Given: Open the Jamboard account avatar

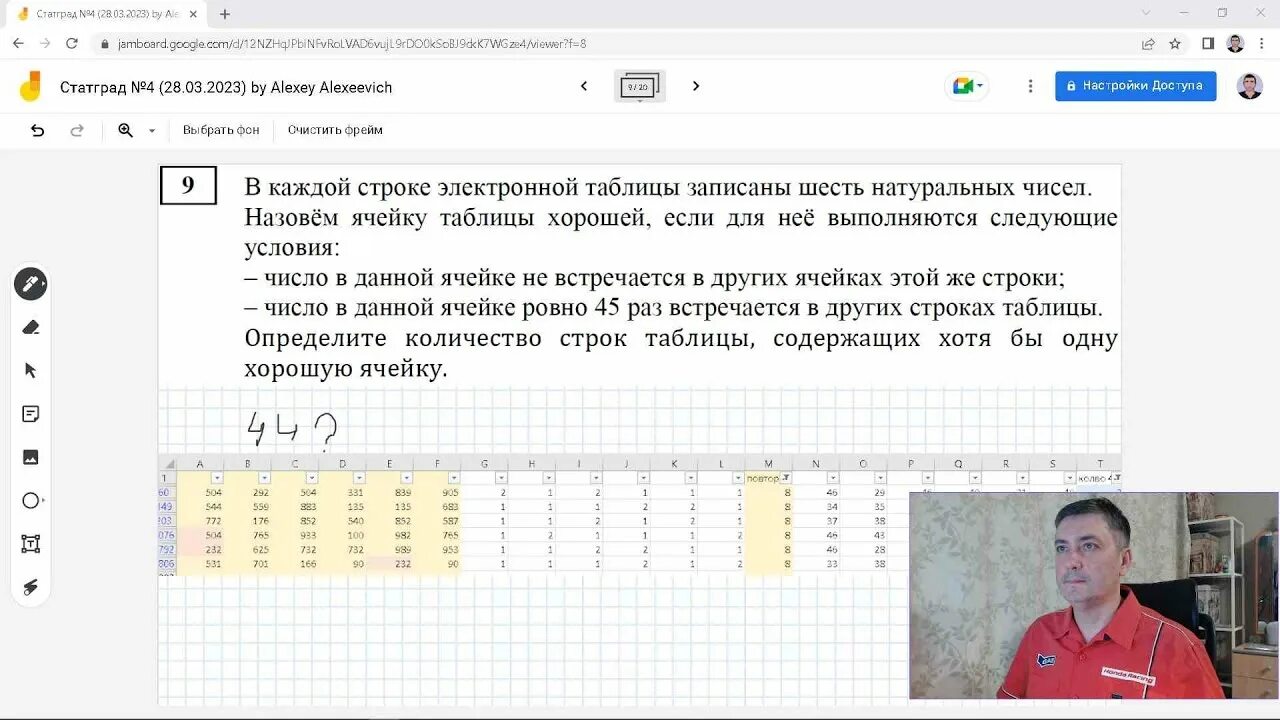Looking at the screenshot, I should (x=1250, y=86).
